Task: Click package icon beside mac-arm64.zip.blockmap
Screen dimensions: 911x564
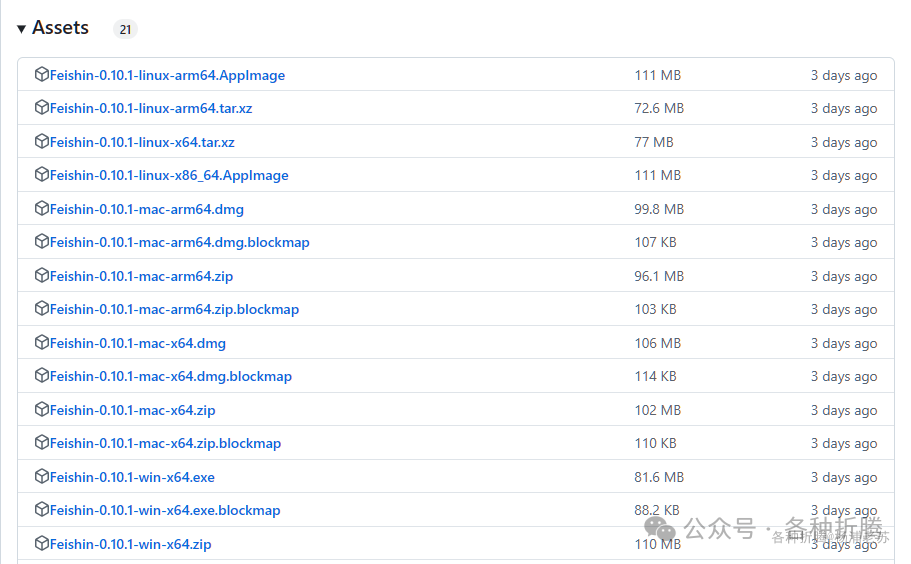Action: (42, 308)
